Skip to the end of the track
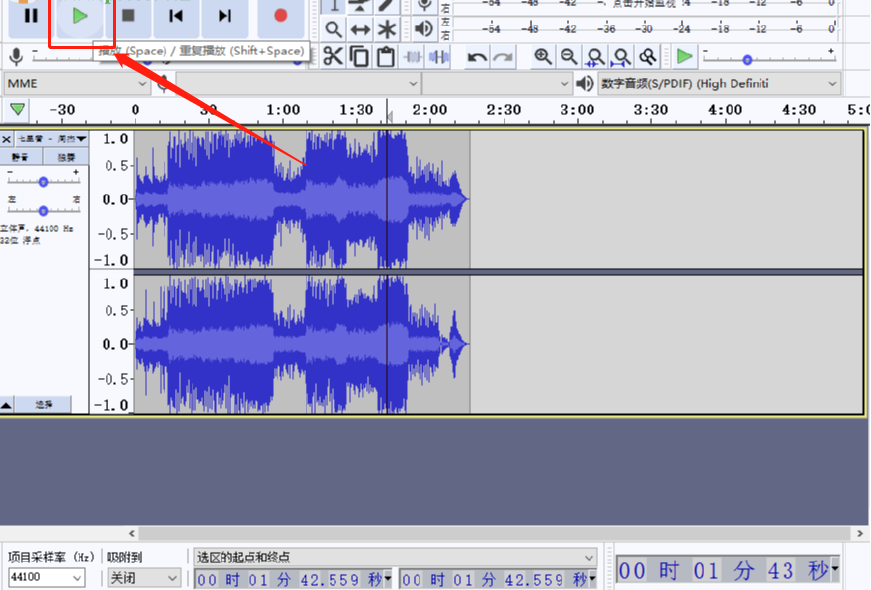This screenshot has height=590, width=871. click(x=224, y=16)
